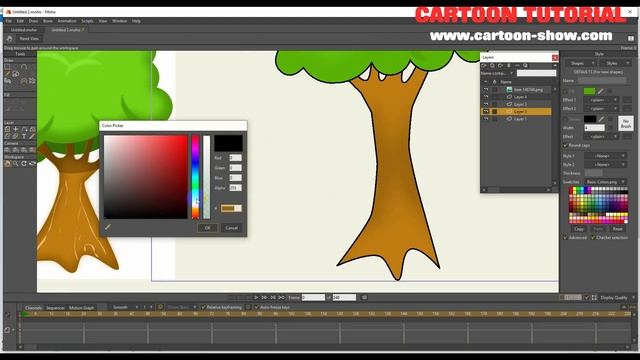The image size is (640, 360).
Task: Toggle Relative keyframing checkbox
Action: [x=203, y=307]
